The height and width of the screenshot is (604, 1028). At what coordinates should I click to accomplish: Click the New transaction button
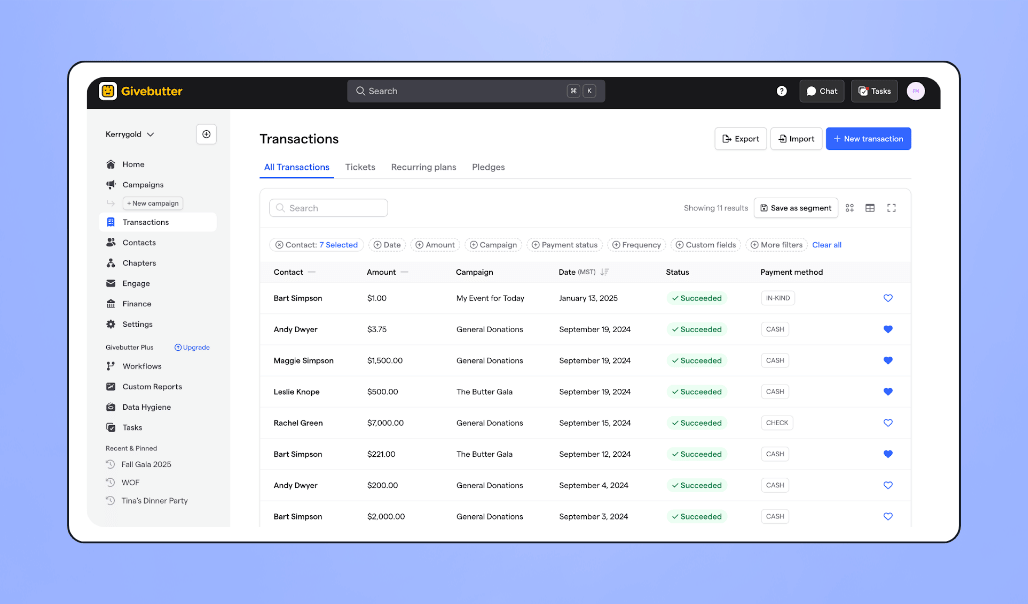pyautogui.click(x=868, y=138)
